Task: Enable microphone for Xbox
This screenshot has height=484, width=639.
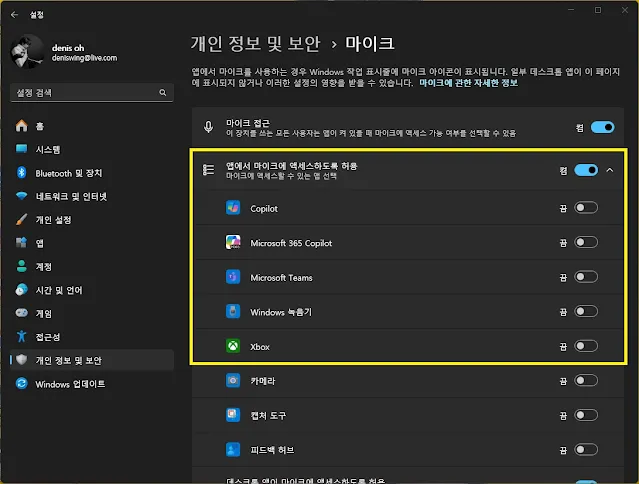Action: [586, 346]
